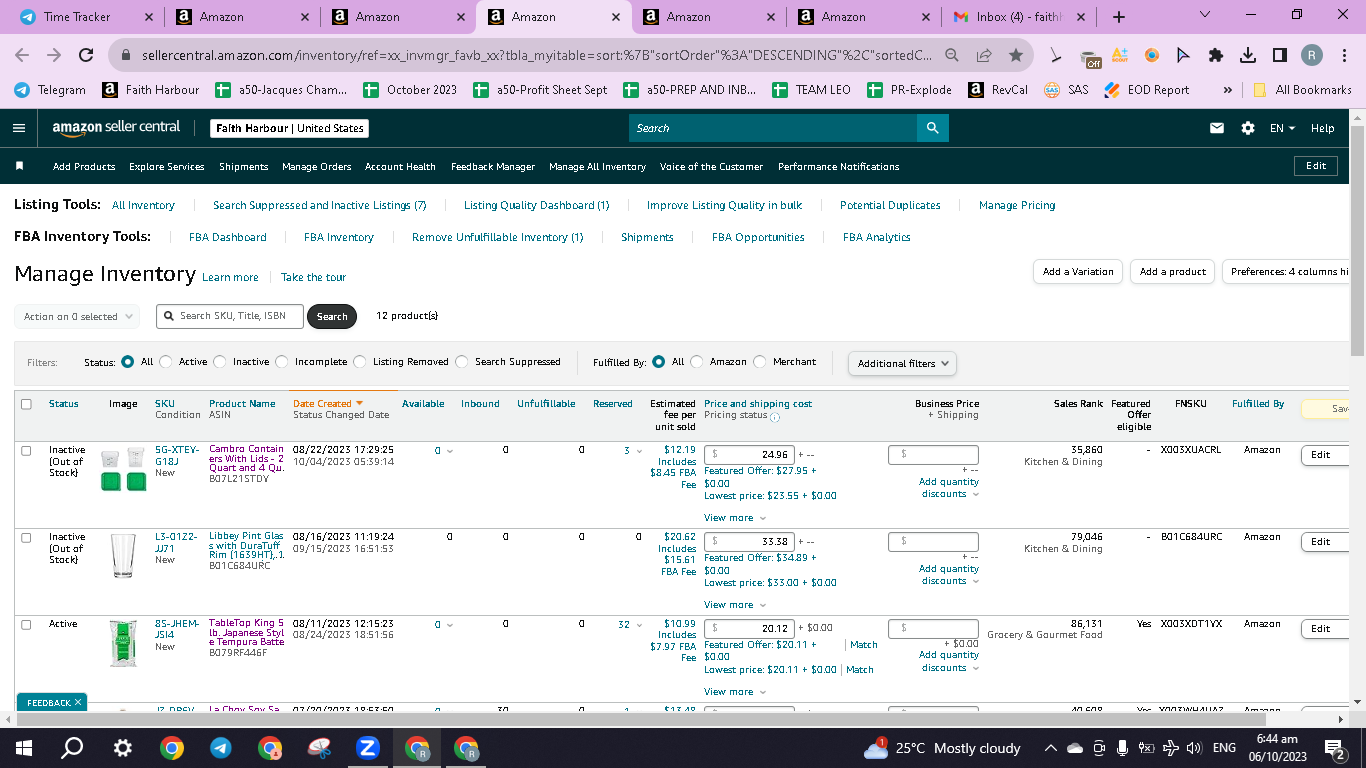The height and width of the screenshot is (768, 1366).
Task: Click the Search button next to SKU field
Action: pyautogui.click(x=332, y=317)
